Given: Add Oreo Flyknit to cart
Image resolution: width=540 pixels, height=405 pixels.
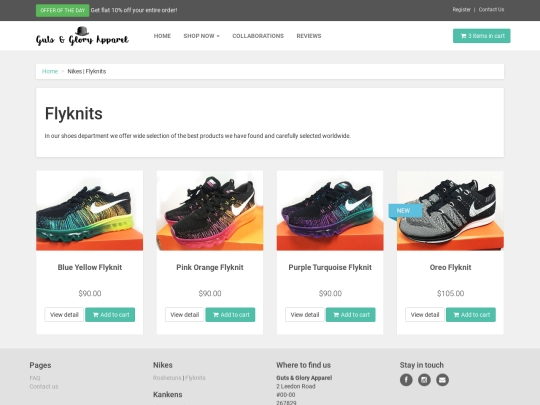Looking at the screenshot, I should click(x=471, y=315).
